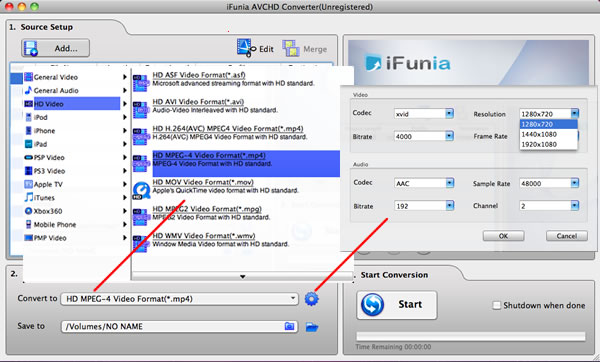600x362 pixels.
Task: Open the video Codec xvid dropdown
Action: 424,114
